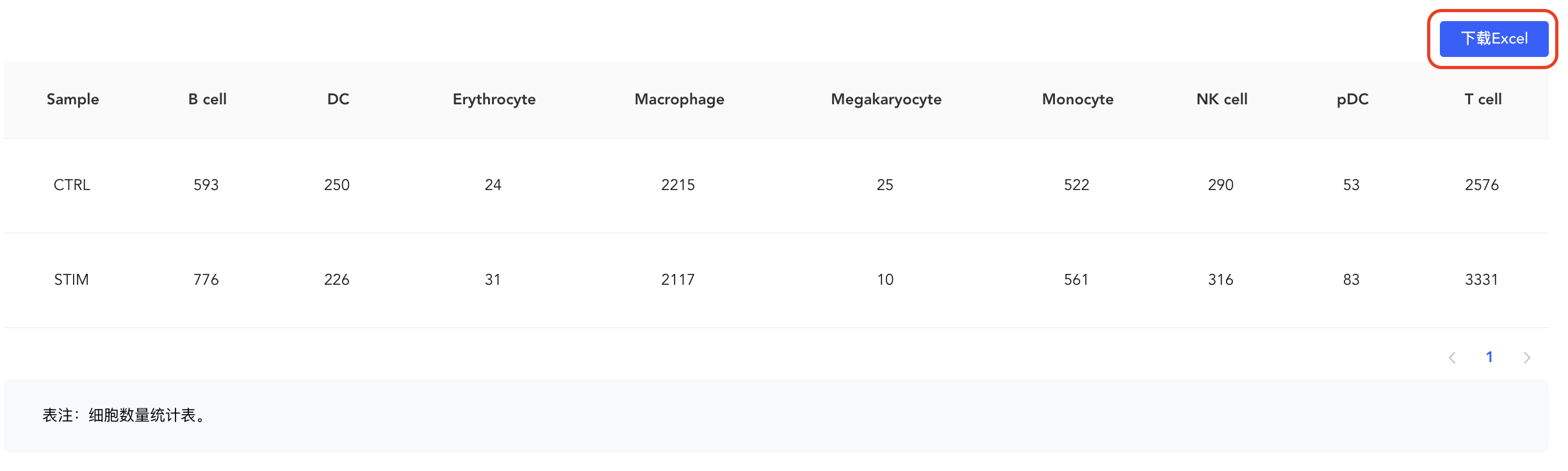Image resolution: width=1568 pixels, height=471 pixels.
Task: Select the STIM sample row label
Action: click(x=72, y=280)
